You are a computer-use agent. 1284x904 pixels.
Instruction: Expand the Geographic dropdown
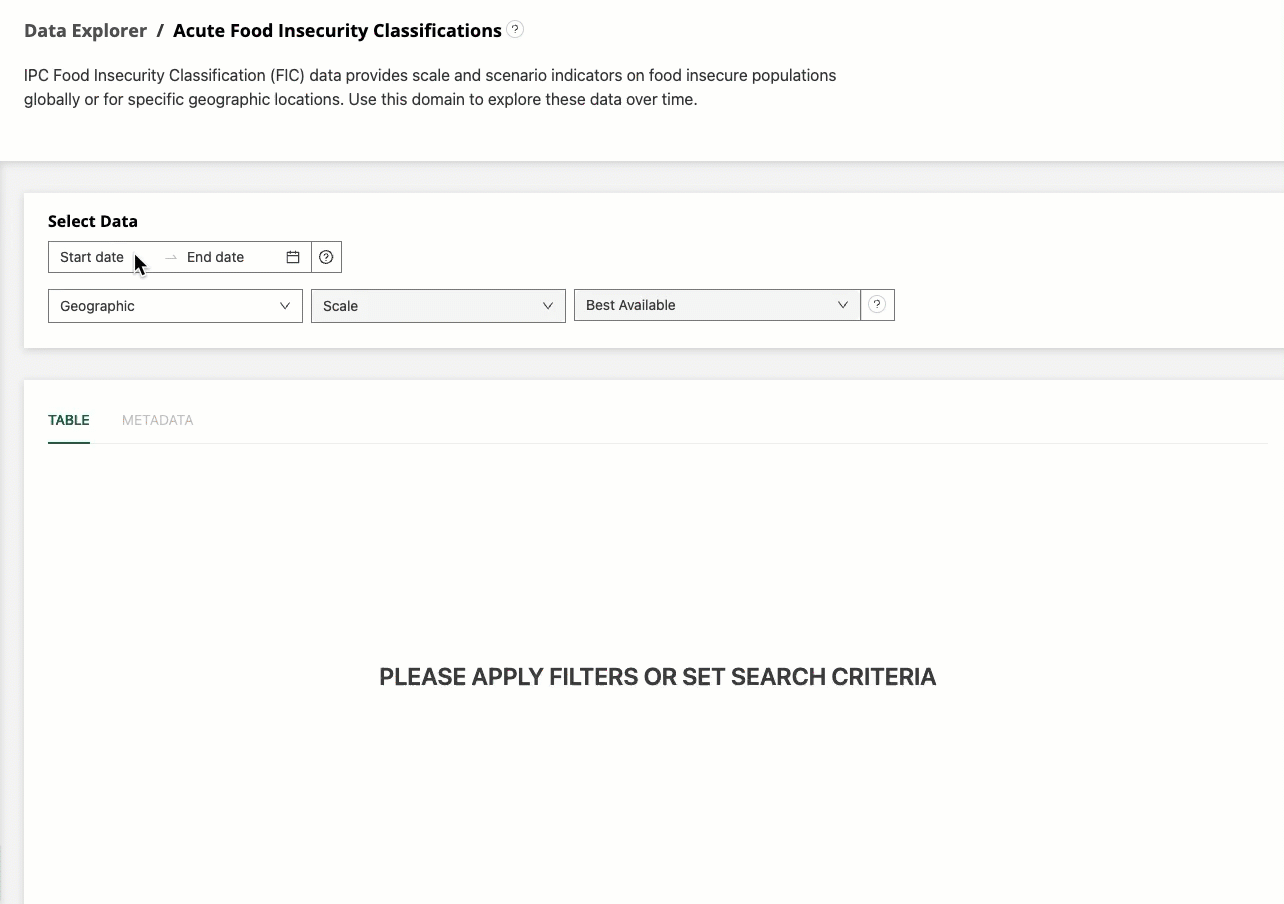click(x=175, y=306)
